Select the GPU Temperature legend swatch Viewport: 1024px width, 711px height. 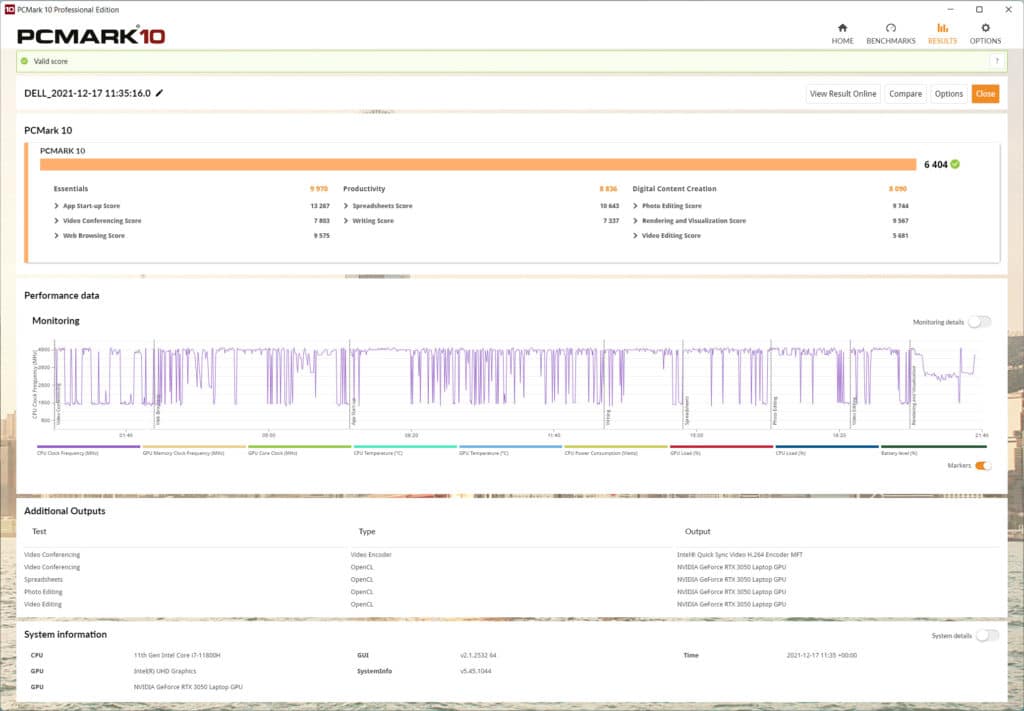511,447
